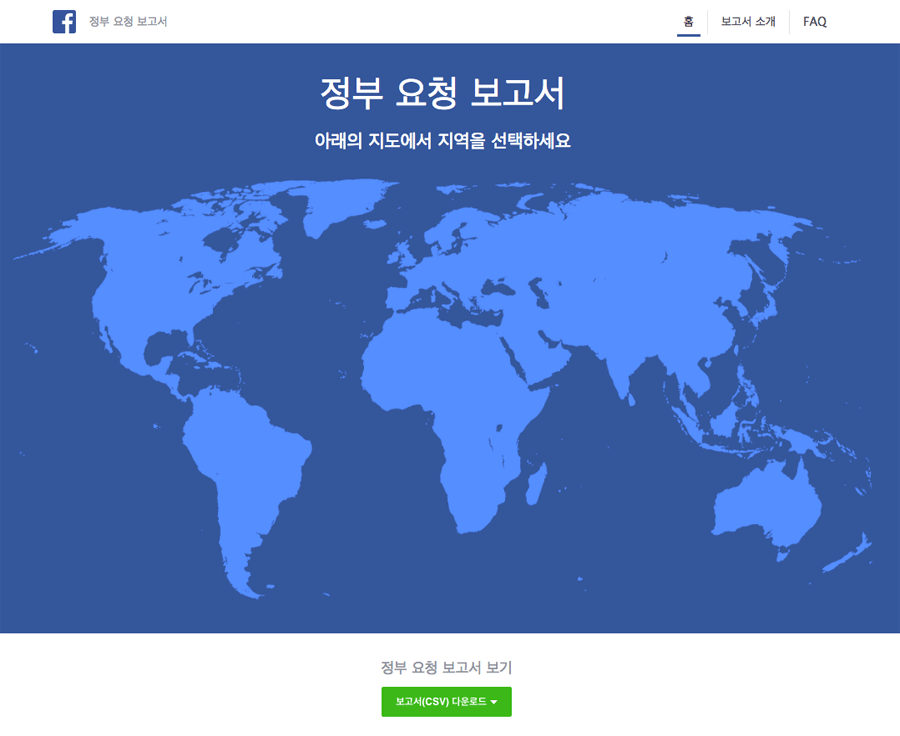Open the 정부 요청 보고서 header link

(x=128, y=22)
